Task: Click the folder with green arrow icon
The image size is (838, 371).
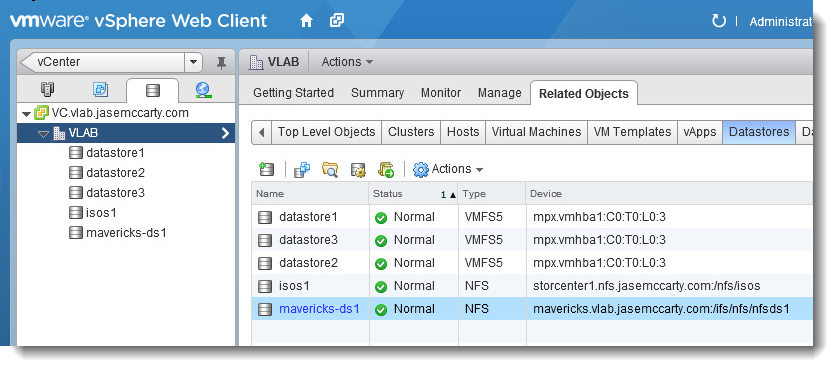Action: [x=385, y=169]
